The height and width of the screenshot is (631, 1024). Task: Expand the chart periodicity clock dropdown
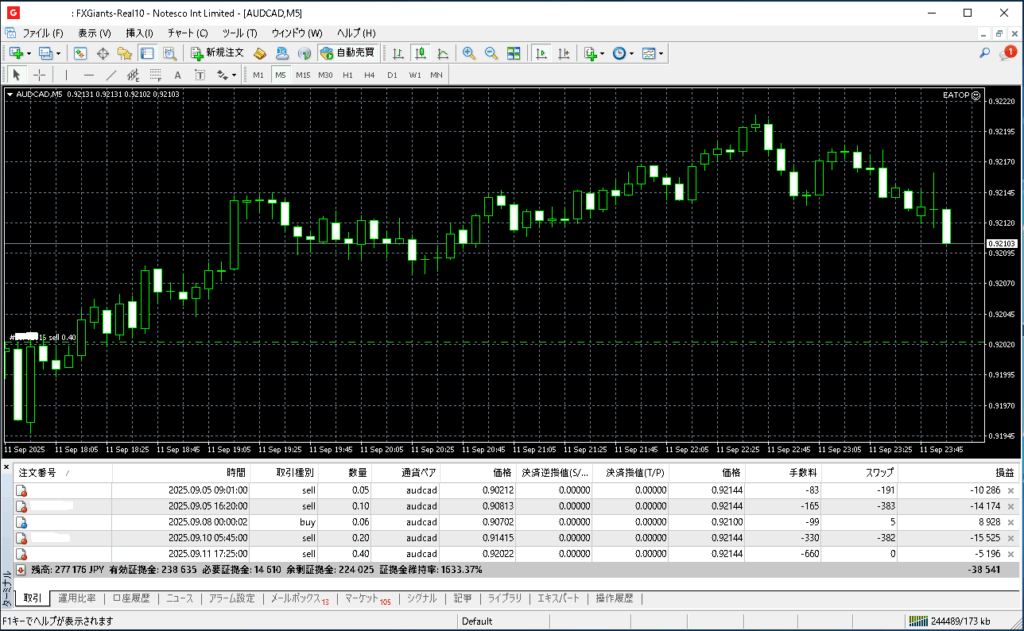[x=631, y=53]
